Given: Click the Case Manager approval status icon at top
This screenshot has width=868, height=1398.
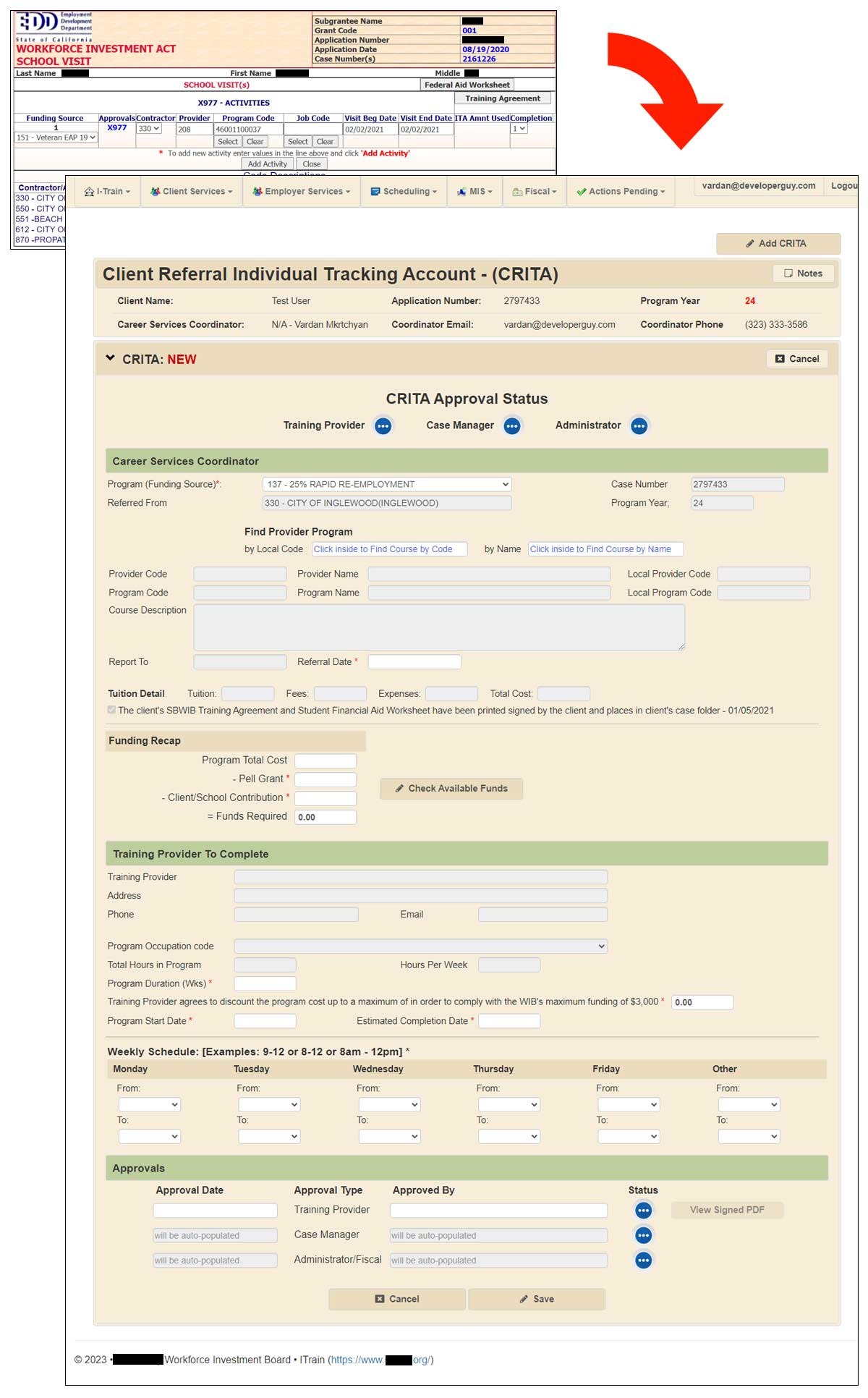Looking at the screenshot, I should click(x=512, y=426).
